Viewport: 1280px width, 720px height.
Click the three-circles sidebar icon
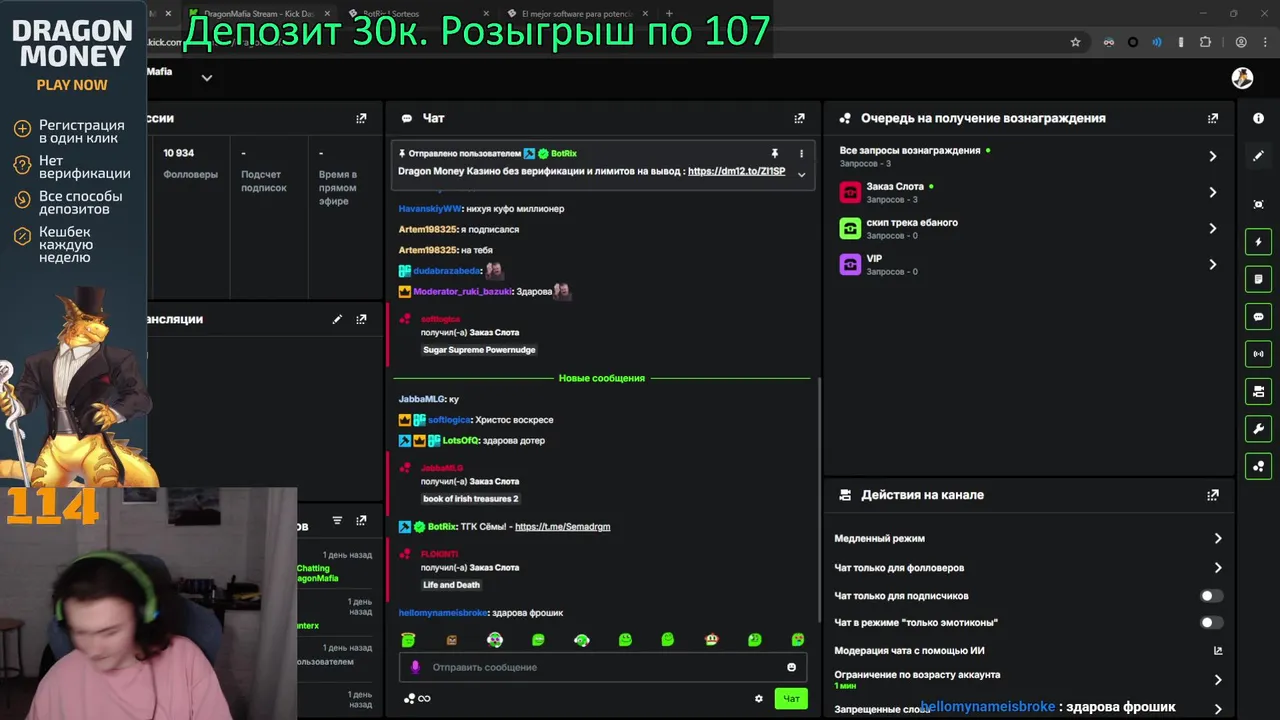1259,466
